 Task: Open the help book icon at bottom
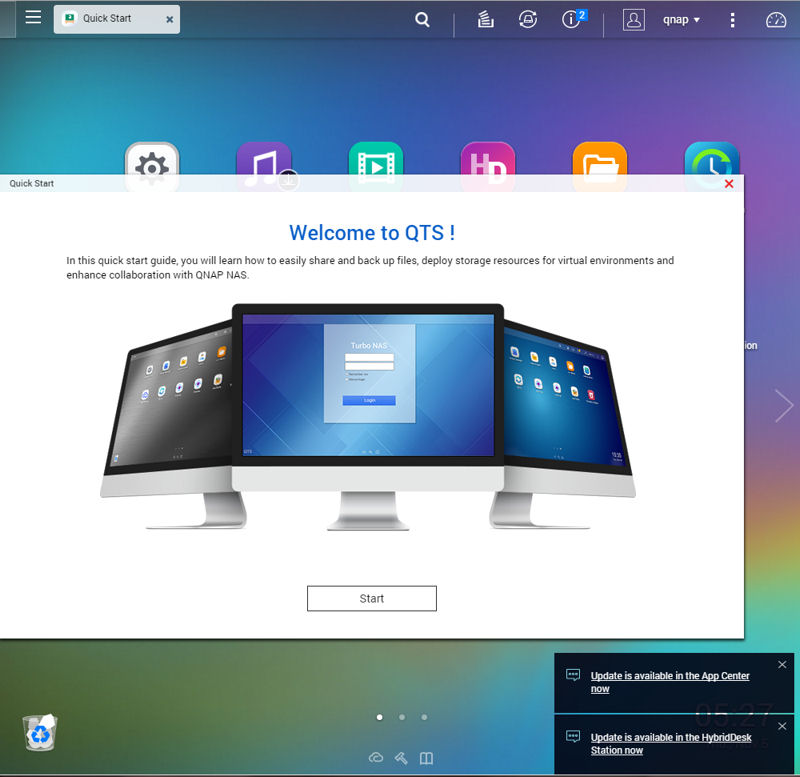coord(426,759)
